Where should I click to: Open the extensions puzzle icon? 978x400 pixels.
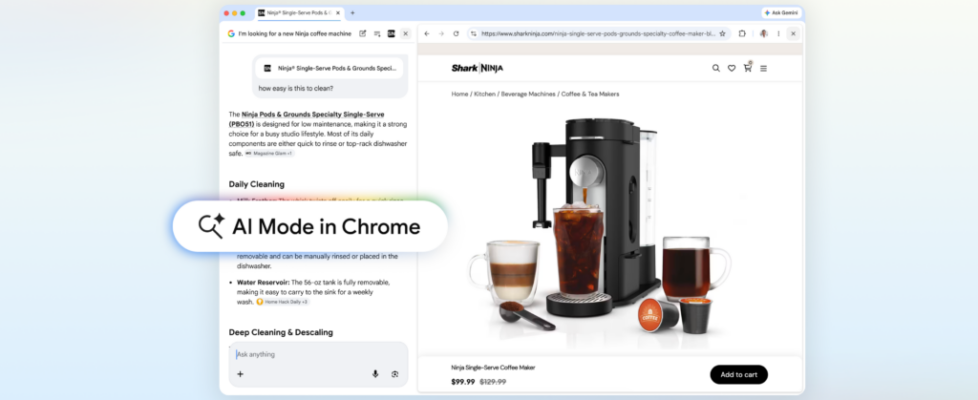[742, 33]
